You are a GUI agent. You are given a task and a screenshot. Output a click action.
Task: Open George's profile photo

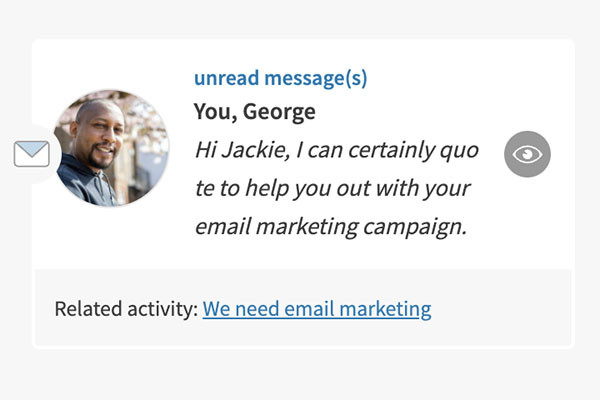tap(113, 147)
